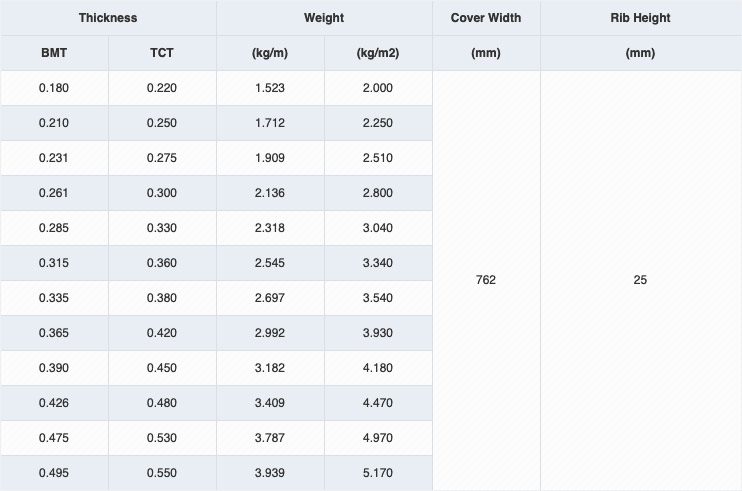The height and width of the screenshot is (491, 742).
Task: Select BMT value 0.180
Action: [x=54, y=88]
